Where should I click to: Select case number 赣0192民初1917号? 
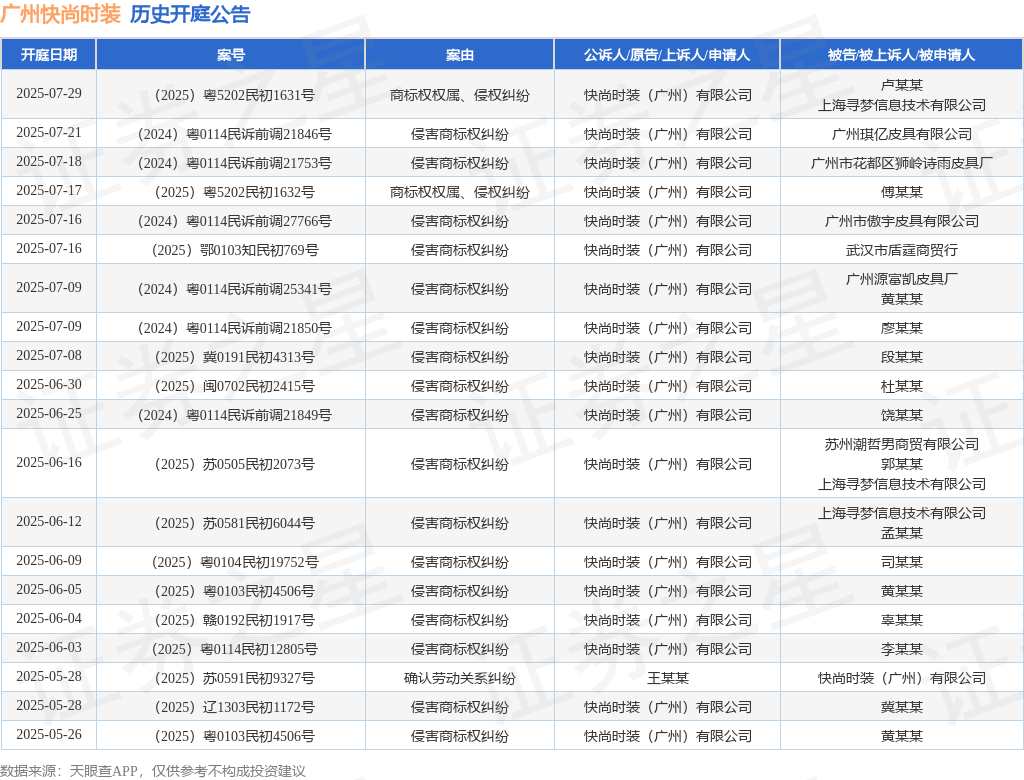[234, 621]
